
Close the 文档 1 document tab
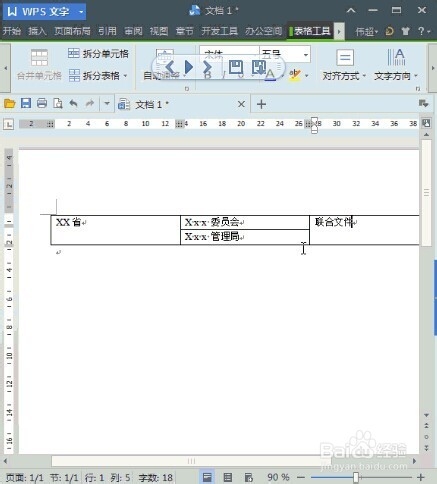[x=241, y=105]
